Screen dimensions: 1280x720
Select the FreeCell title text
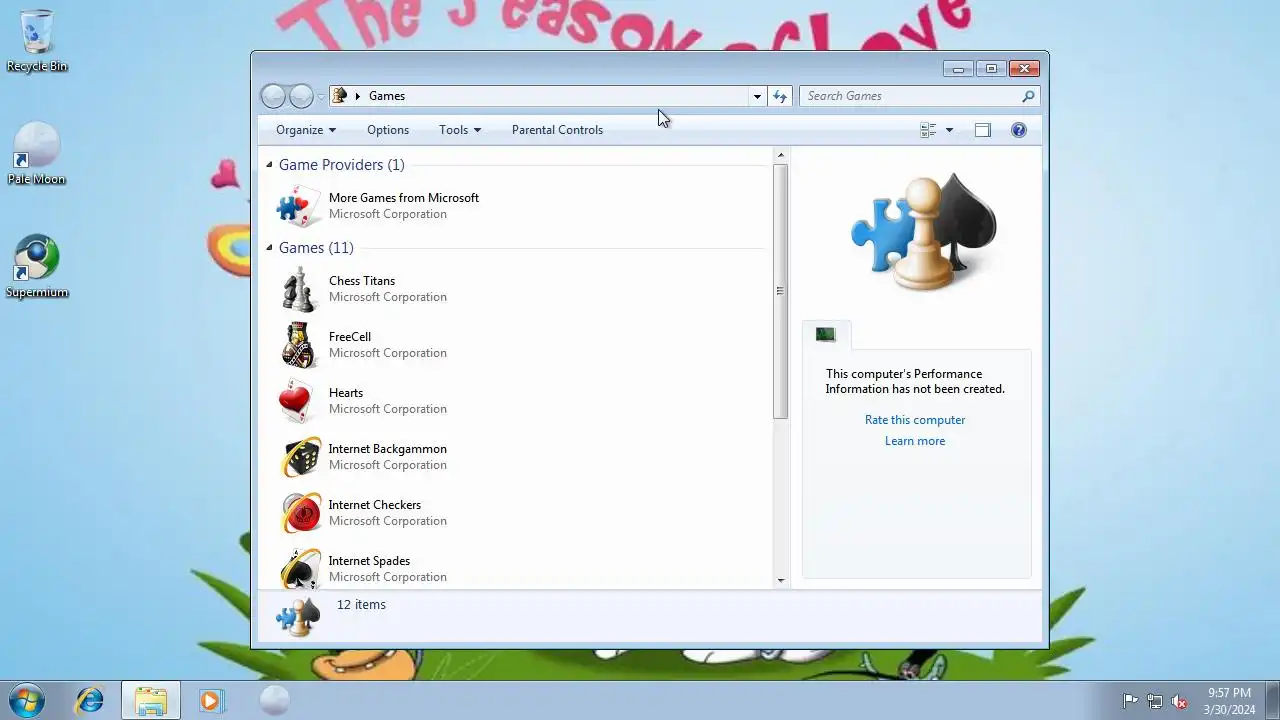pyautogui.click(x=350, y=337)
